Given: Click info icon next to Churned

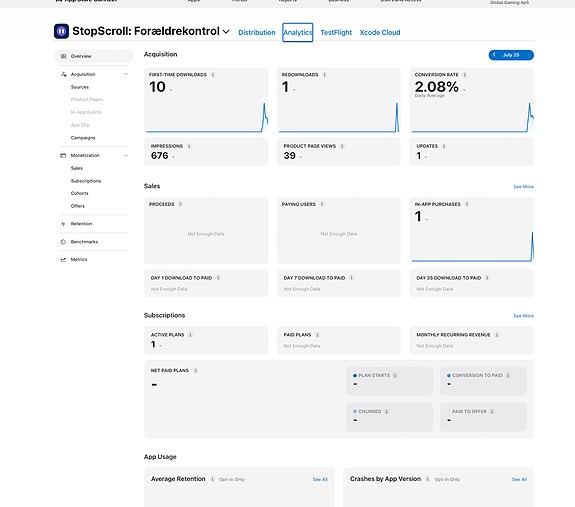Looking at the screenshot, I should tap(386, 412).
